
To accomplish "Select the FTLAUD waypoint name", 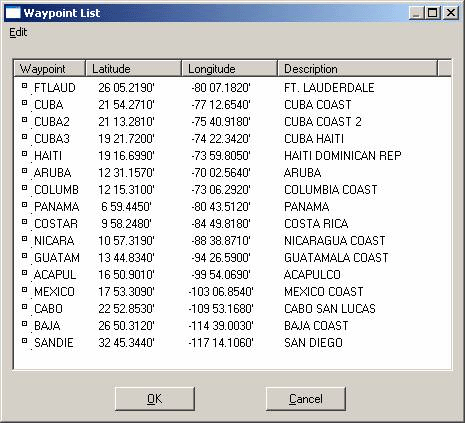I will point(55,88).
